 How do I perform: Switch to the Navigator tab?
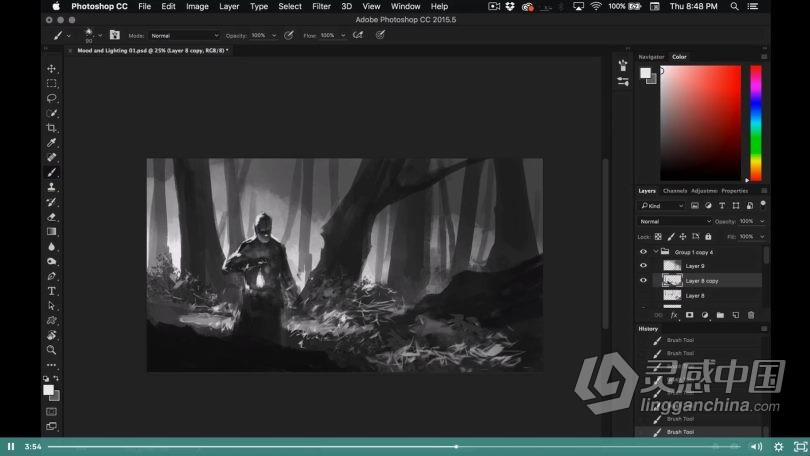click(651, 57)
